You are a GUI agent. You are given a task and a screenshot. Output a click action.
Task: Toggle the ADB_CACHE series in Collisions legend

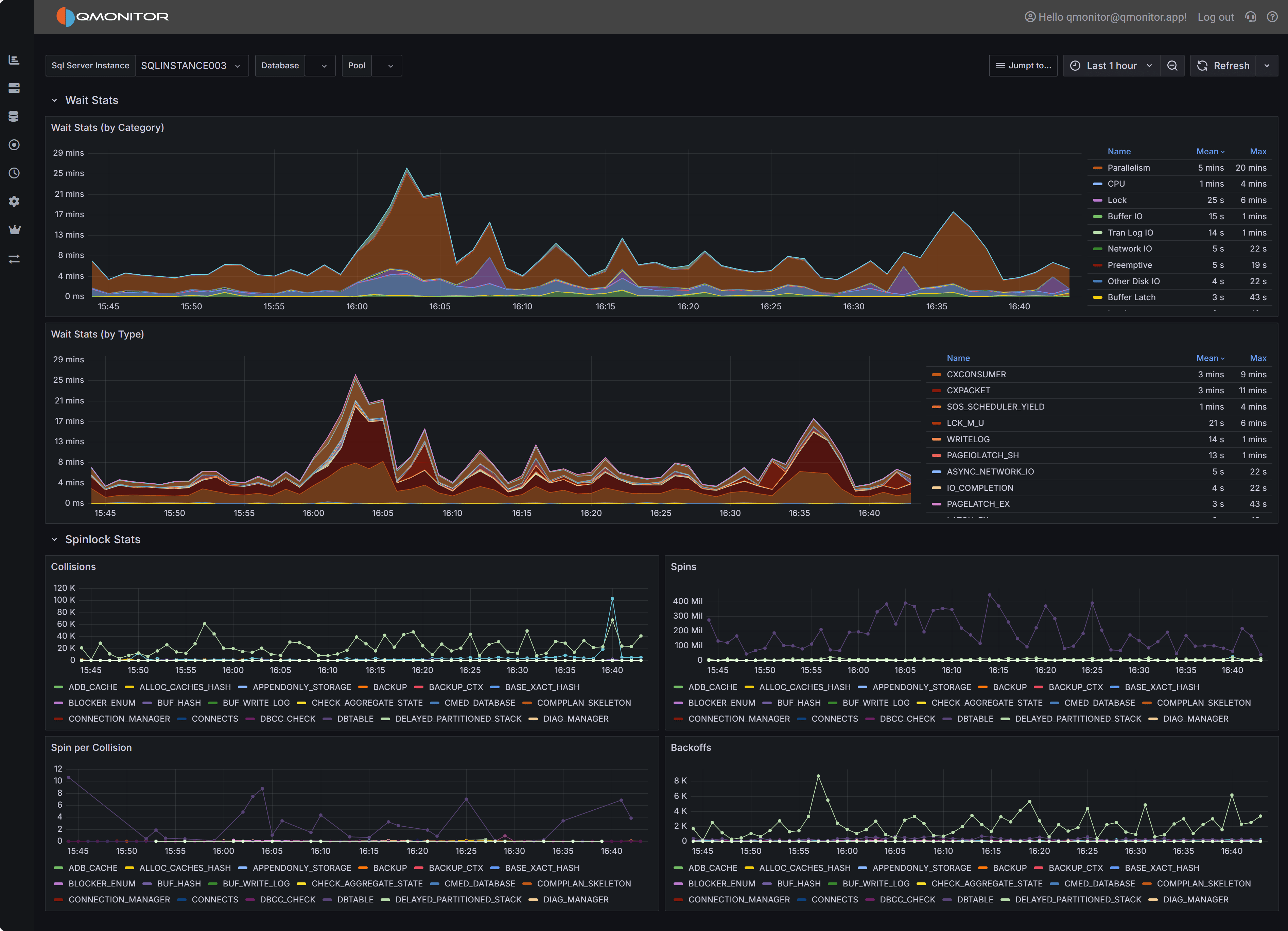tap(92, 687)
